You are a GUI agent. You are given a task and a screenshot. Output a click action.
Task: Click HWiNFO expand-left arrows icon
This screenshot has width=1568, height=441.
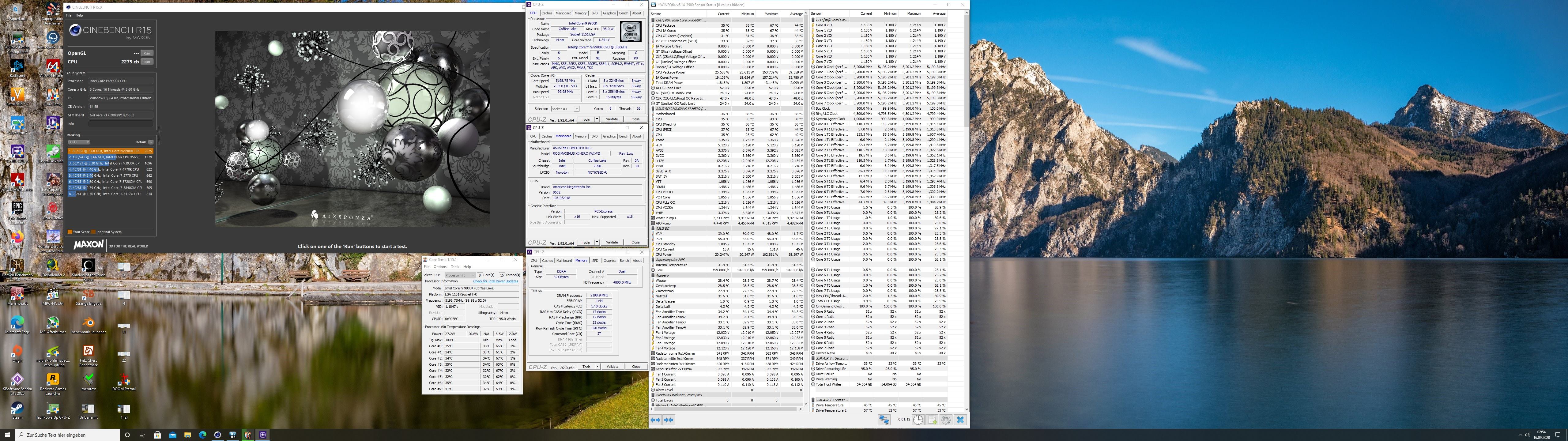click(x=656, y=420)
